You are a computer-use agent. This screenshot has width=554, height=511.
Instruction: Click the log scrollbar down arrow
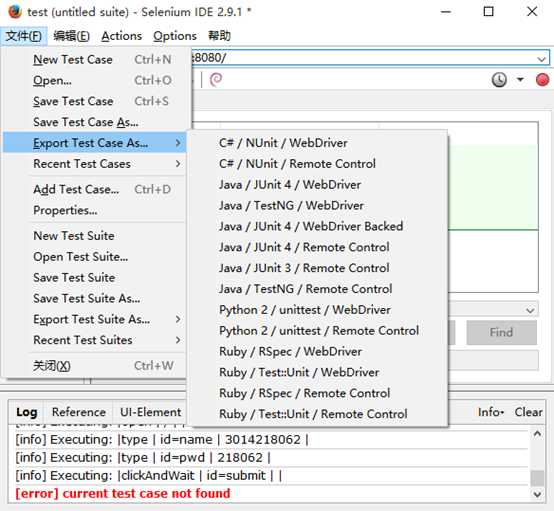click(x=537, y=494)
